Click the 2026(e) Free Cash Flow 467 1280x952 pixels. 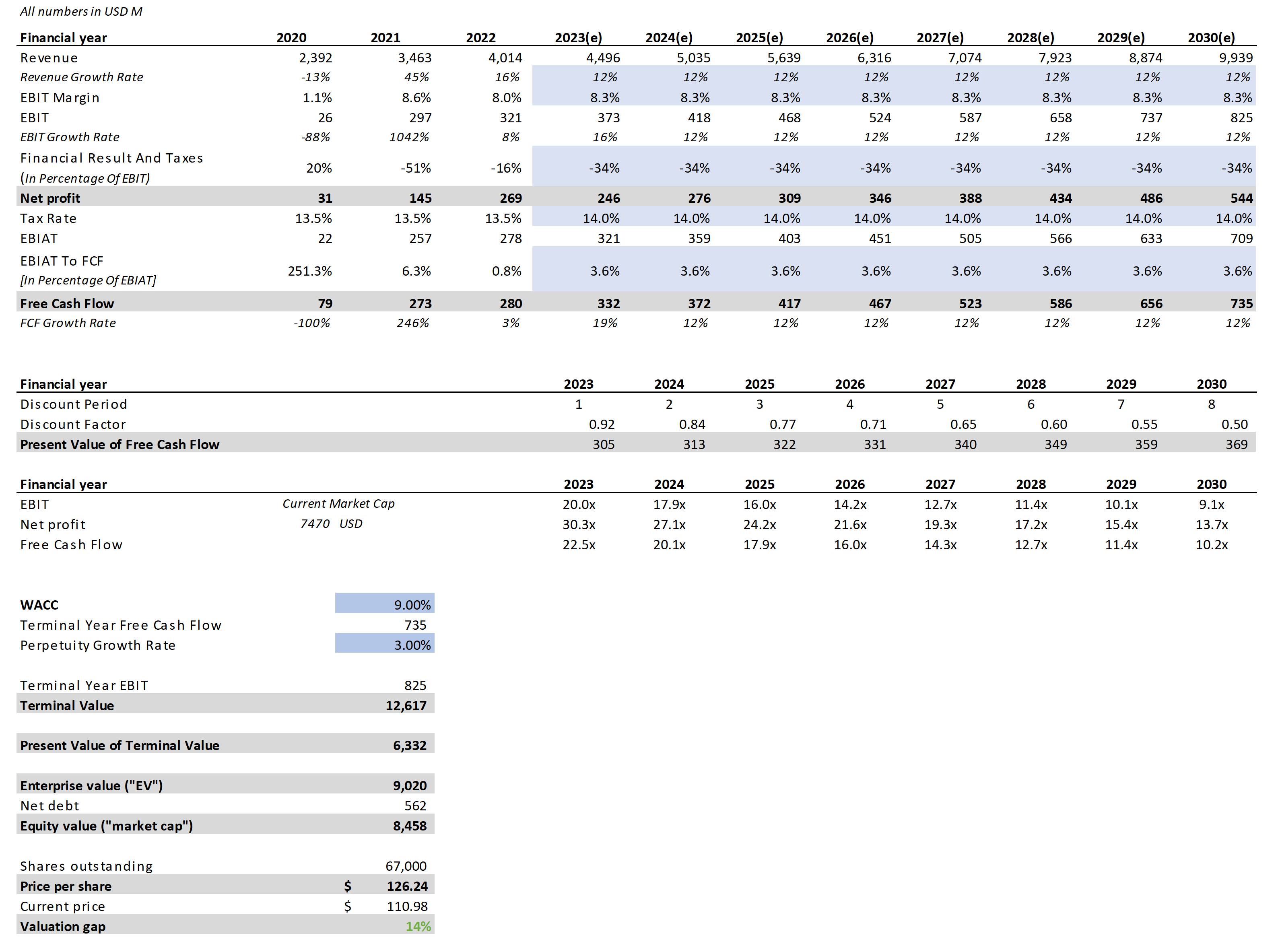(x=880, y=304)
